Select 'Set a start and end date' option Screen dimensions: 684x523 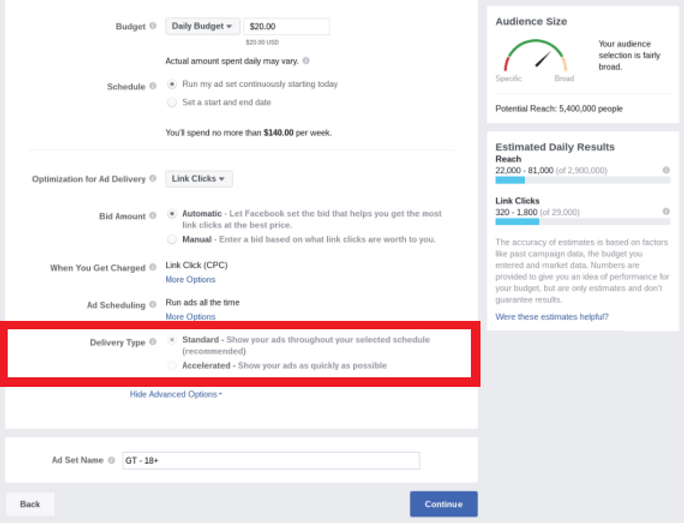172,102
